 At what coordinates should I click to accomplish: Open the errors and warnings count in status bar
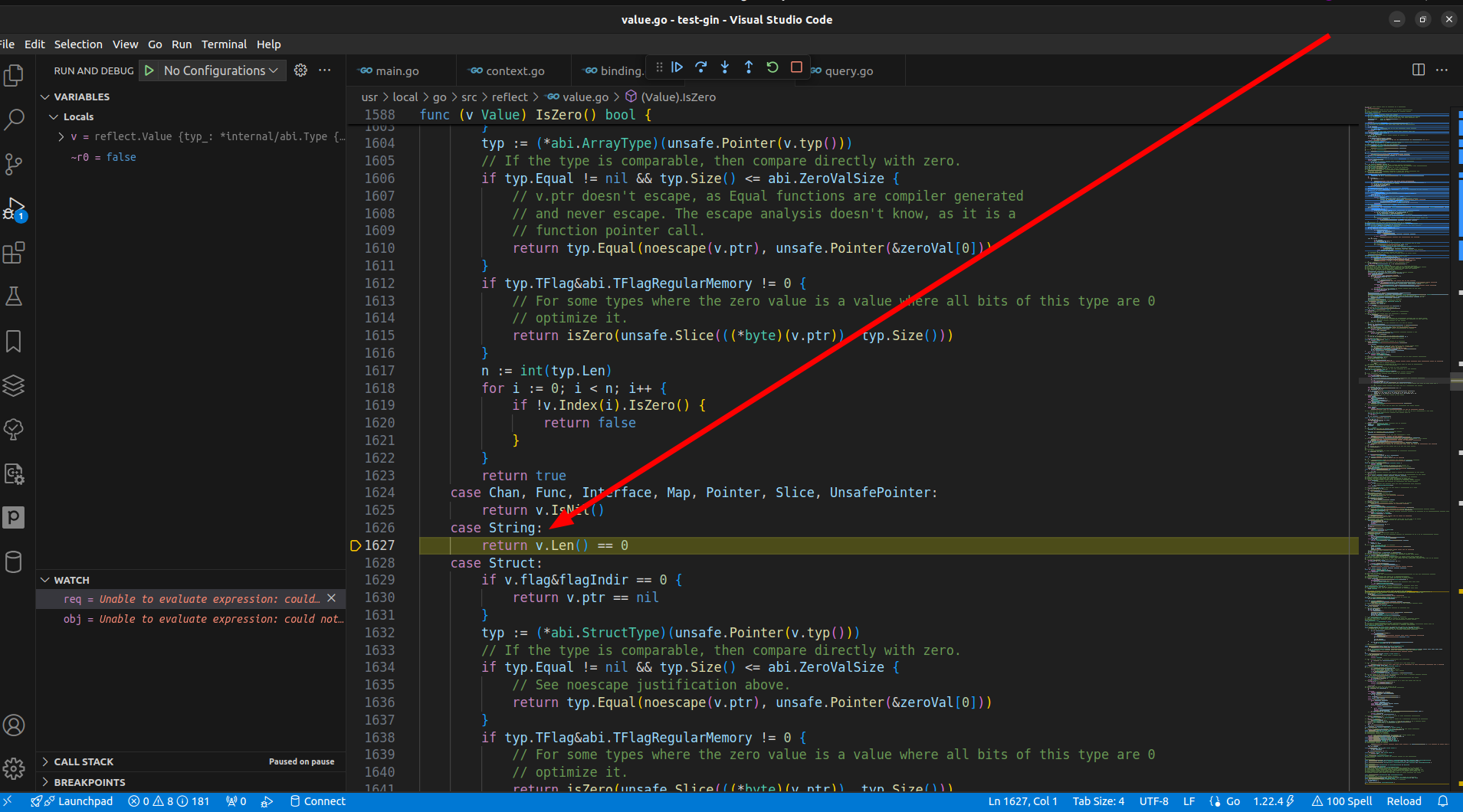169,801
